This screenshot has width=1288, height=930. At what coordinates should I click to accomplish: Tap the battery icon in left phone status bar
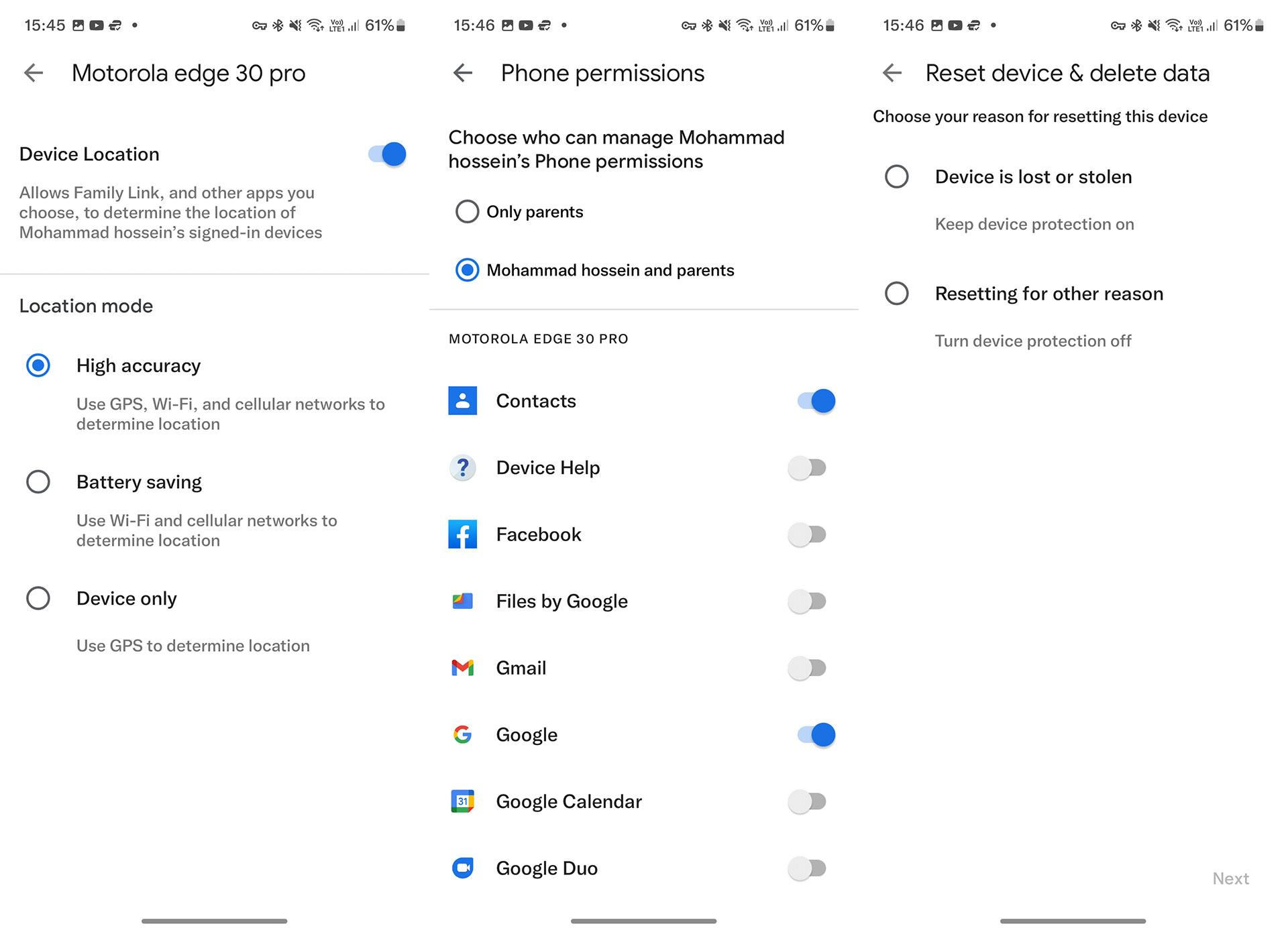coord(400,25)
